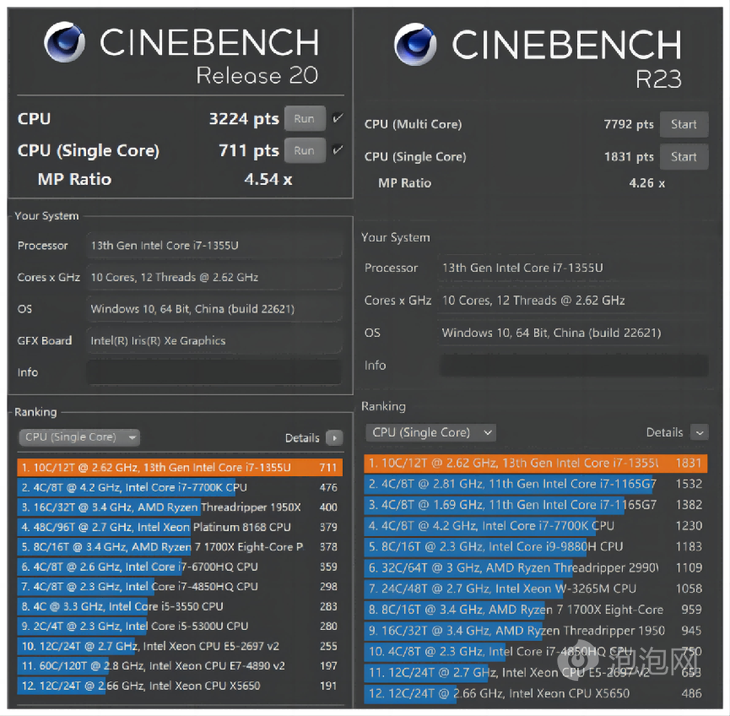Viewport: 730px width, 716px height.
Task: Click the R20 MP Ratio value 4.54 x
Action: [x=268, y=180]
